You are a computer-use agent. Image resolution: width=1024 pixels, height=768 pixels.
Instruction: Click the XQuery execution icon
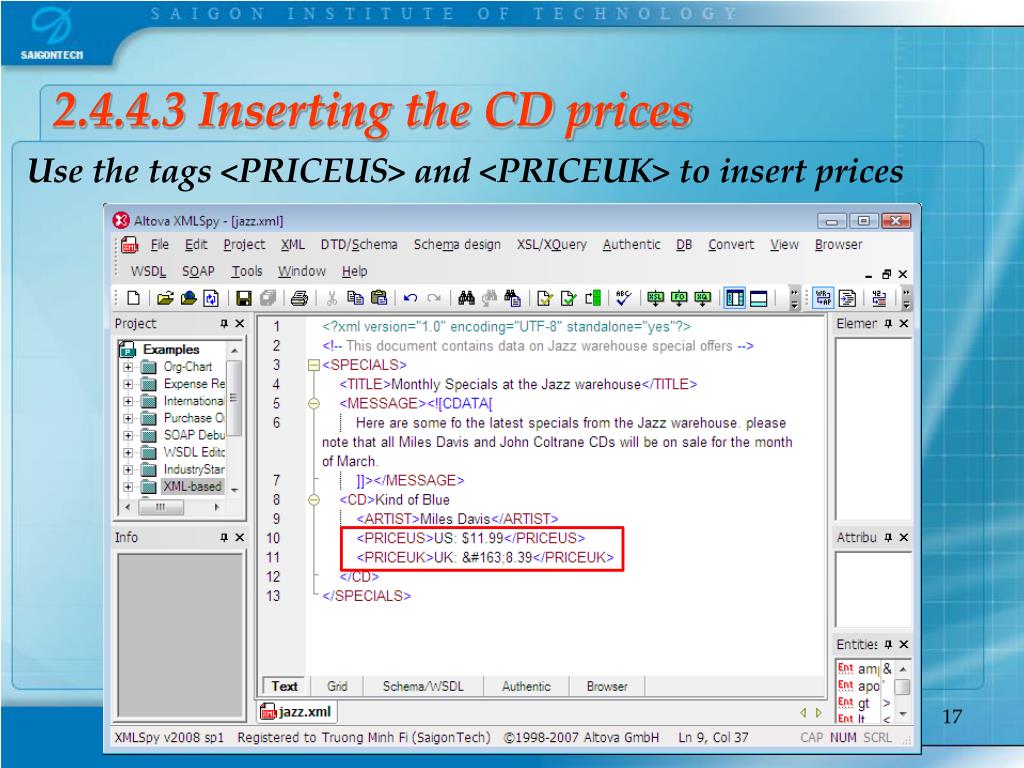click(x=703, y=298)
